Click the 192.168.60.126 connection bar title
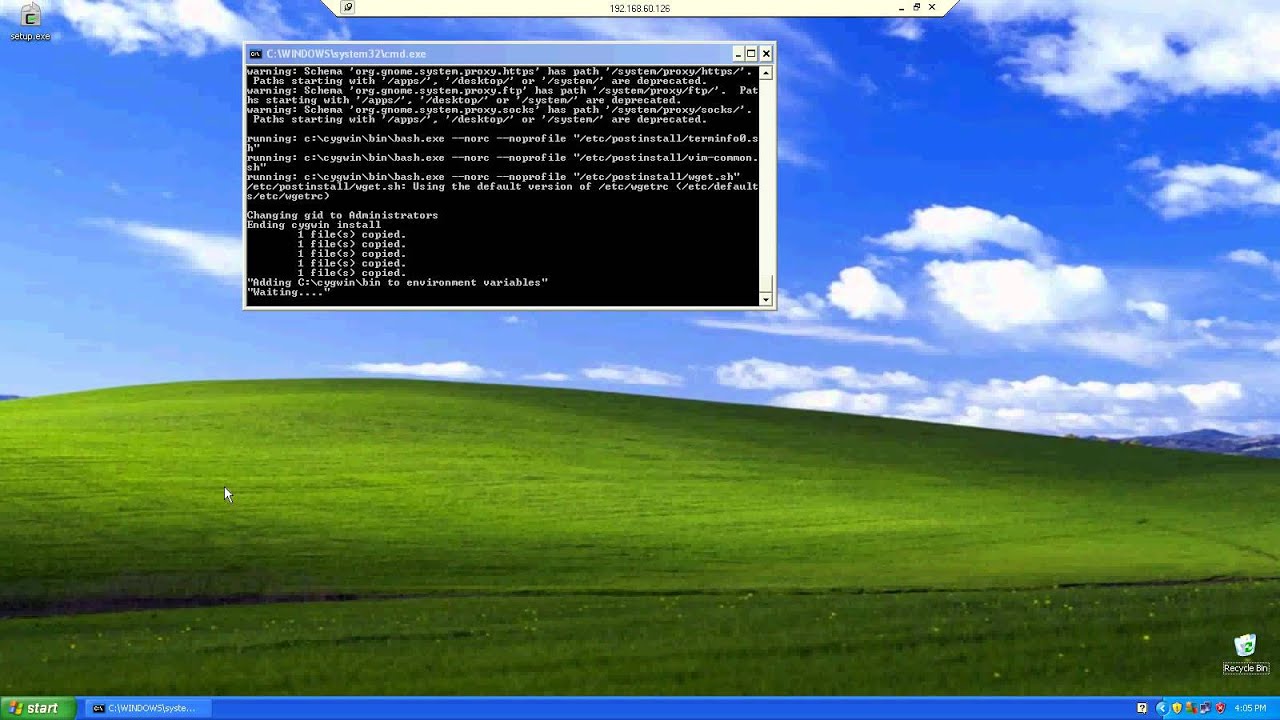The image size is (1280, 720). [640, 9]
